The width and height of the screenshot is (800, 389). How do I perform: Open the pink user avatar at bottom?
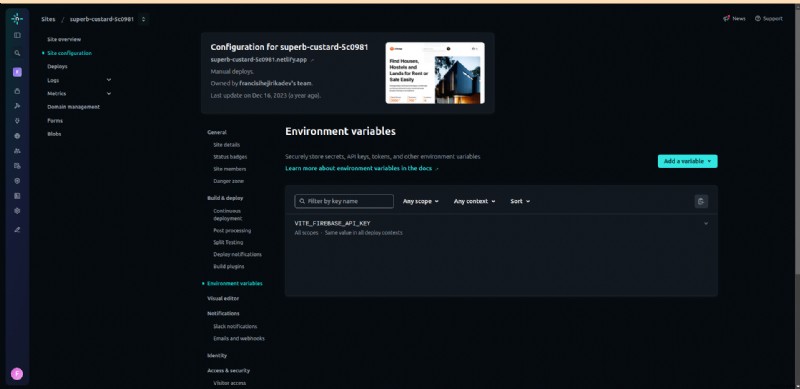tap(17, 374)
